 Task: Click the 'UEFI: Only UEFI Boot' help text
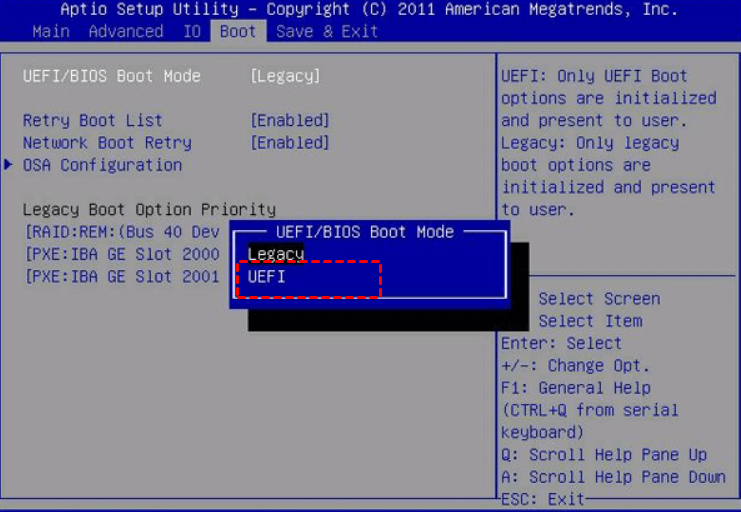pos(594,76)
